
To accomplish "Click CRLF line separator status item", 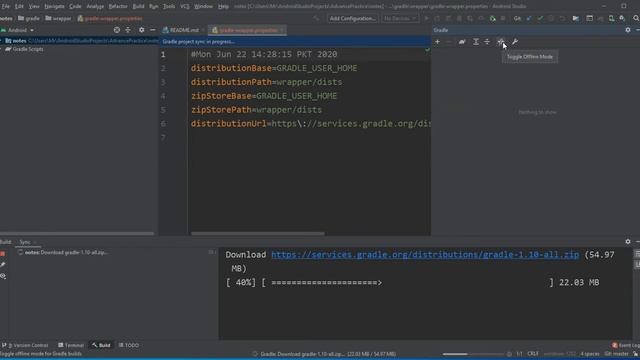I will (533, 354).
